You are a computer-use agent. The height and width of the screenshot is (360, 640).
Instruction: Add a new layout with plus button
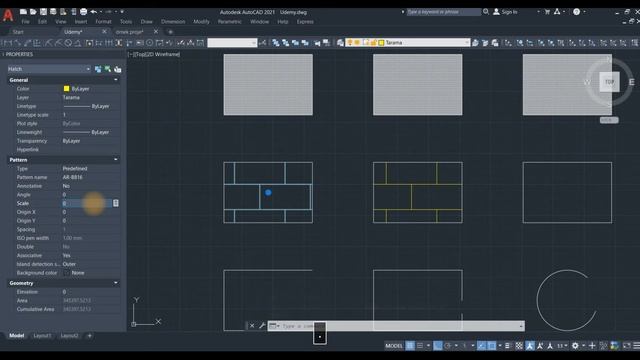89,336
